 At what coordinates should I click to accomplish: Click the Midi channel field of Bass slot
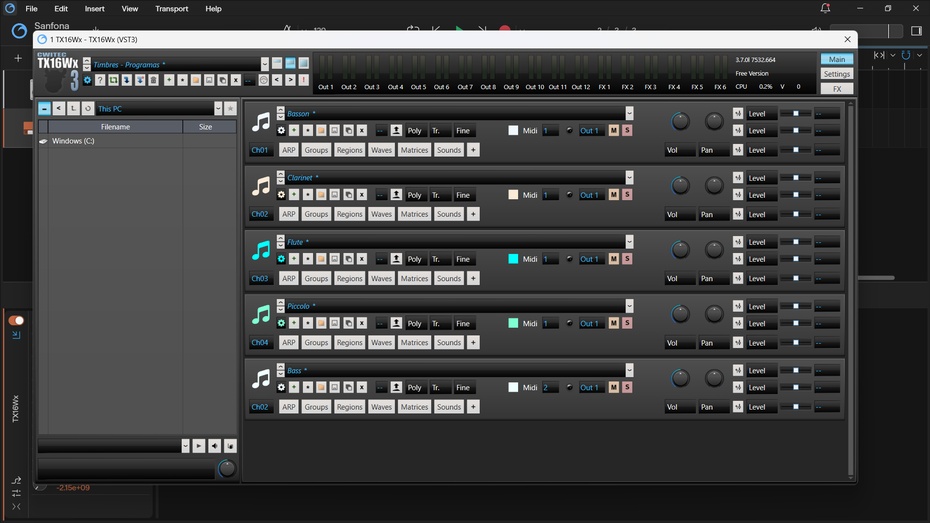click(550, 387)
